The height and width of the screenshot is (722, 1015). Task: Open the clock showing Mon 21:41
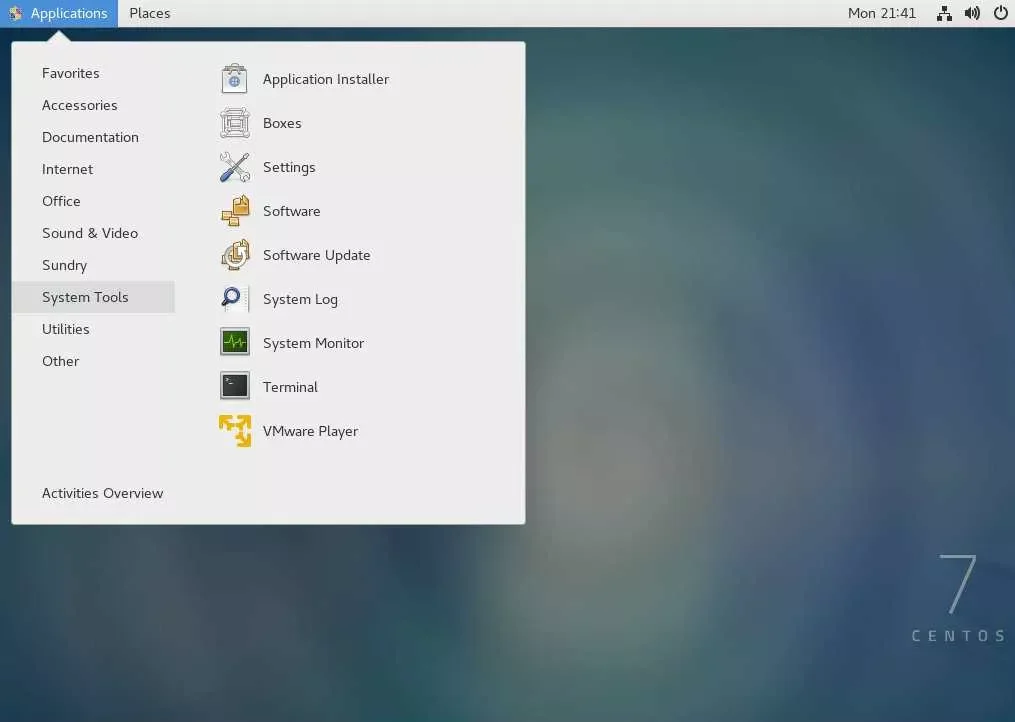tap(882, 13)
